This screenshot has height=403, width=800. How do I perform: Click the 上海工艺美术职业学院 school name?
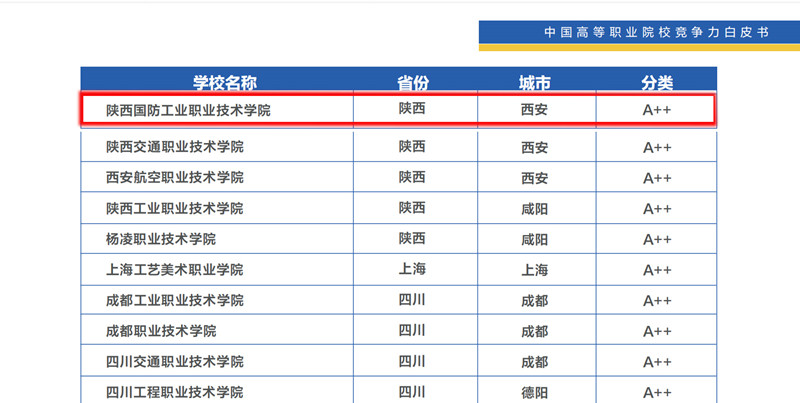174,270
